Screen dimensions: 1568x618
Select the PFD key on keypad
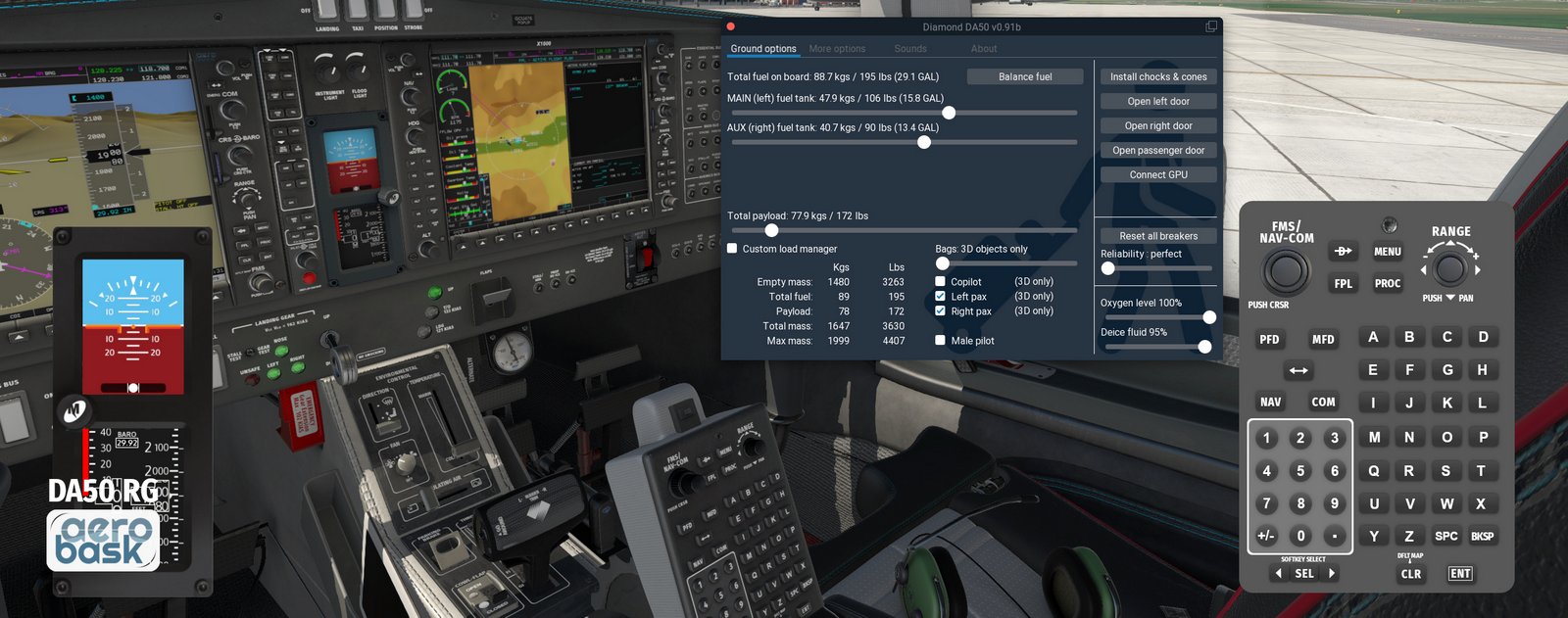pyautogui.click(x=1269, y=340)
